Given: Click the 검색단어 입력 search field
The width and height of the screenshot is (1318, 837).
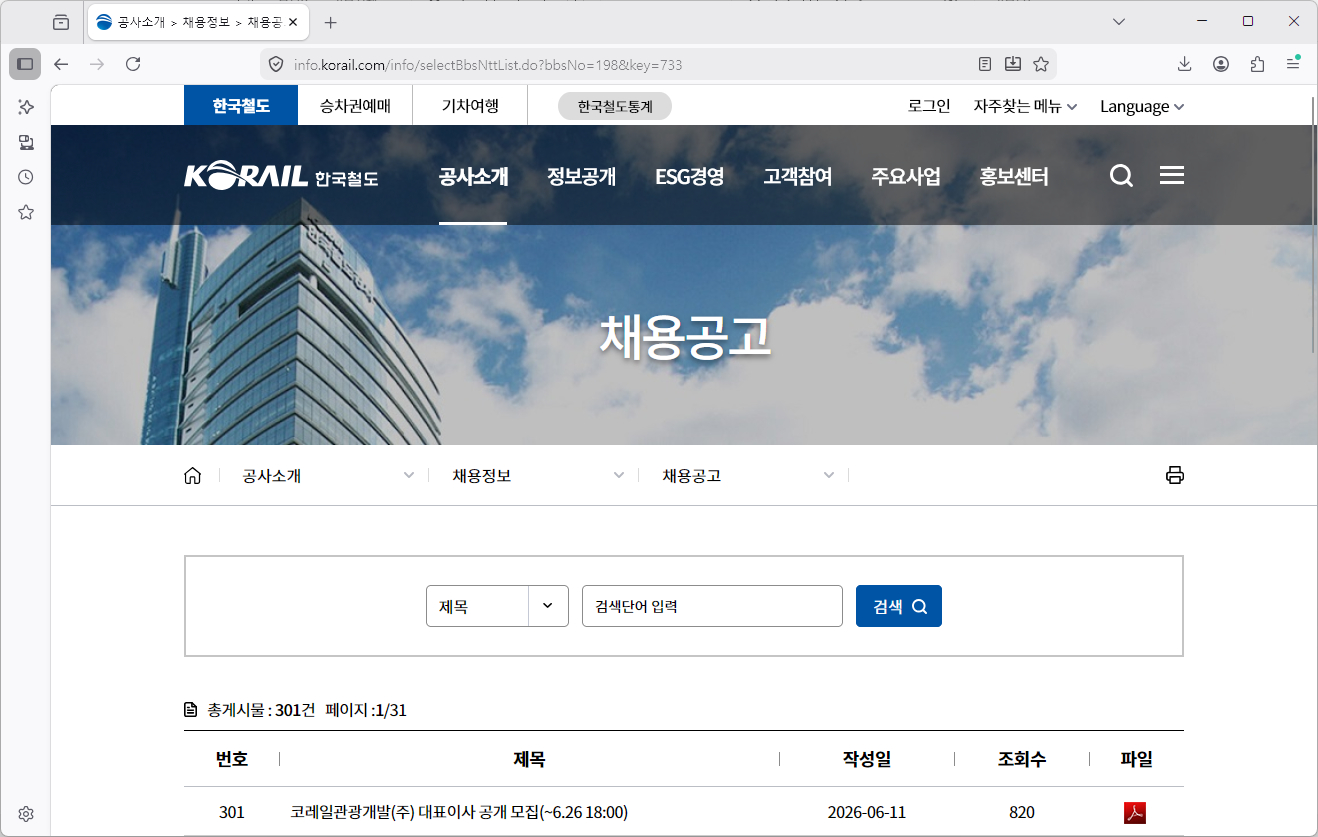Looking at the screenshot, I should pyautogui.click(x=712, y=606).
